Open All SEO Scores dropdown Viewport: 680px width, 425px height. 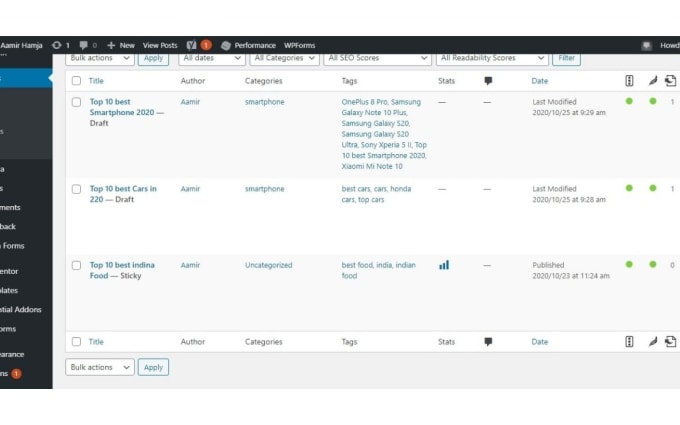click(x=377, y=58)
